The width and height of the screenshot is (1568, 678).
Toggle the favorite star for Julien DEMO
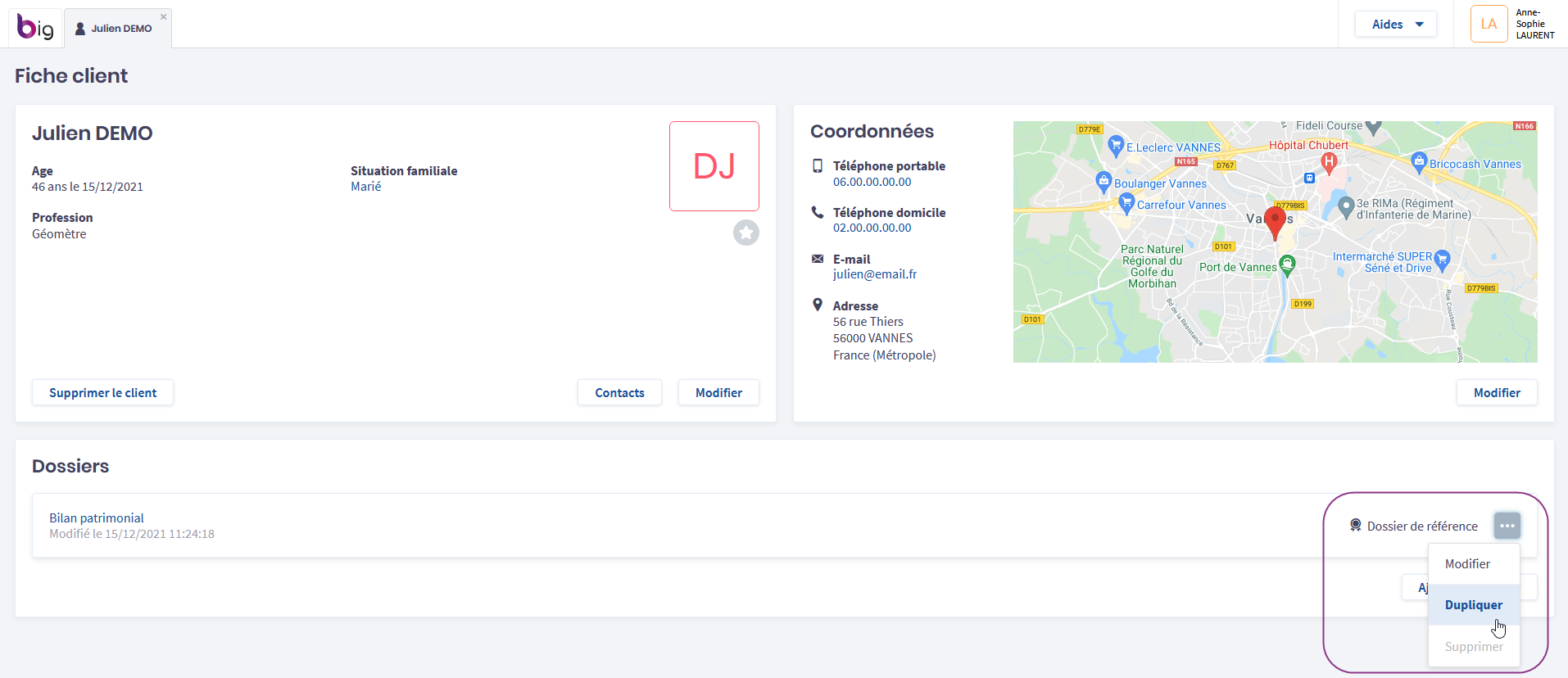[x=746, y=233]
